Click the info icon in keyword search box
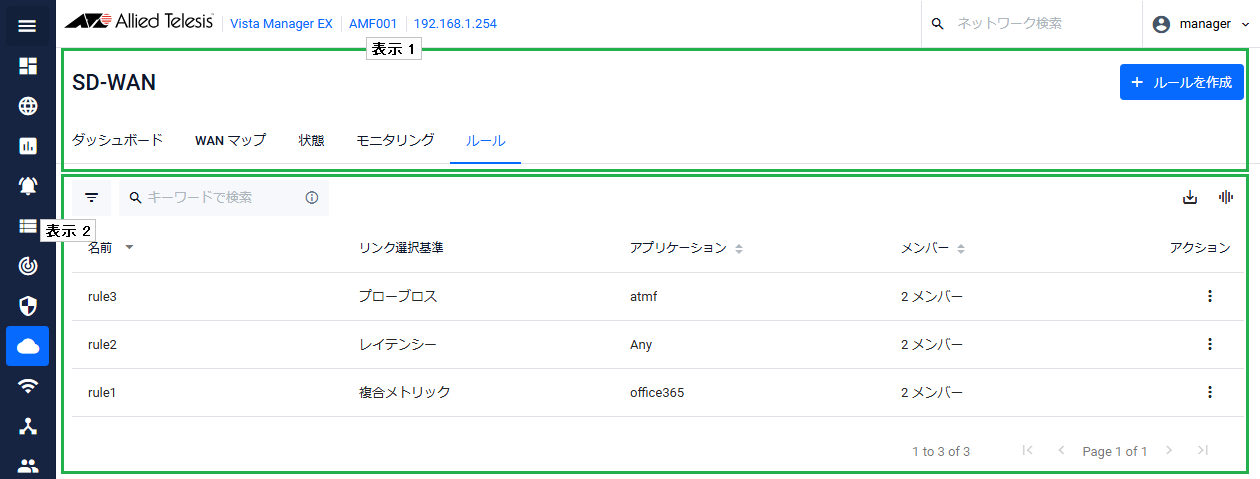The height and width of the screenshot is (479, 1260). [x=311, y=198]
